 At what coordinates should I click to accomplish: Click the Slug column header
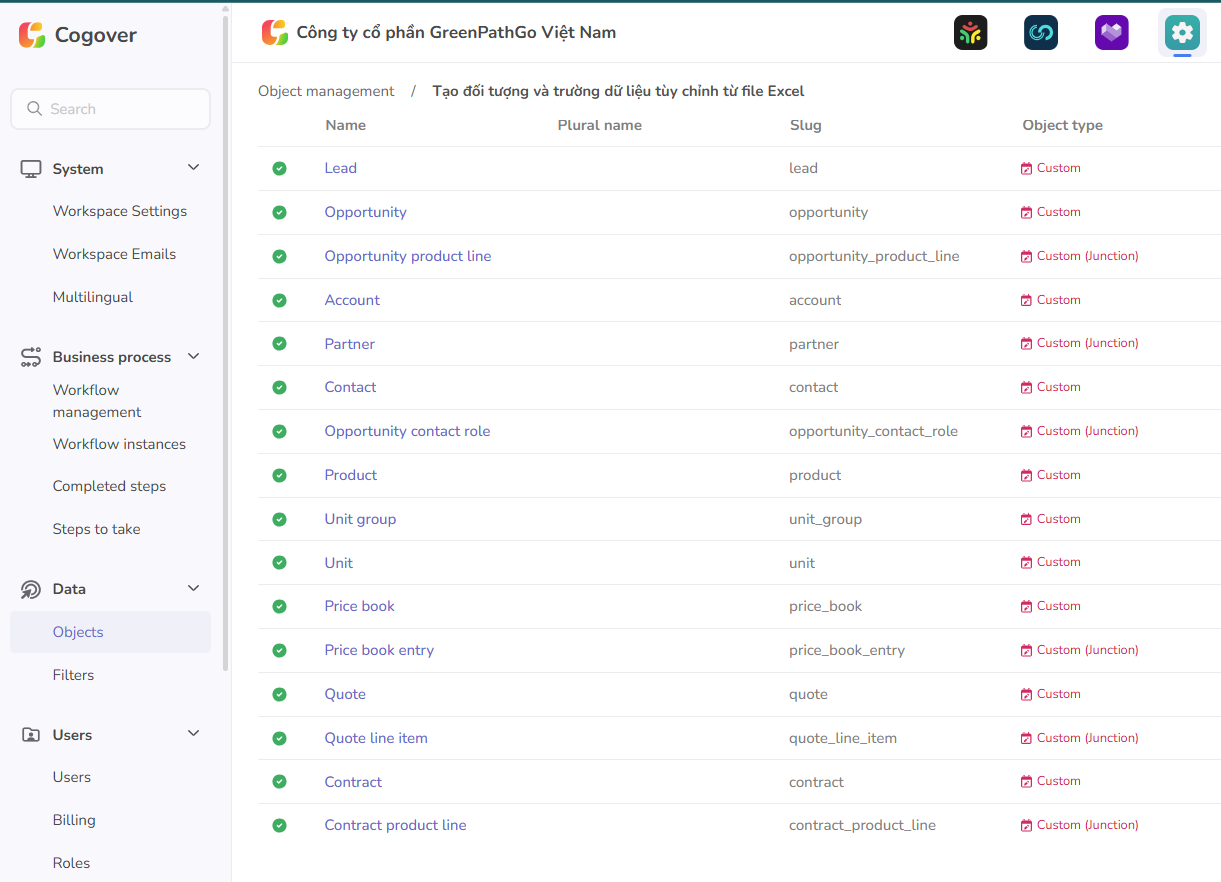(805, 125)
